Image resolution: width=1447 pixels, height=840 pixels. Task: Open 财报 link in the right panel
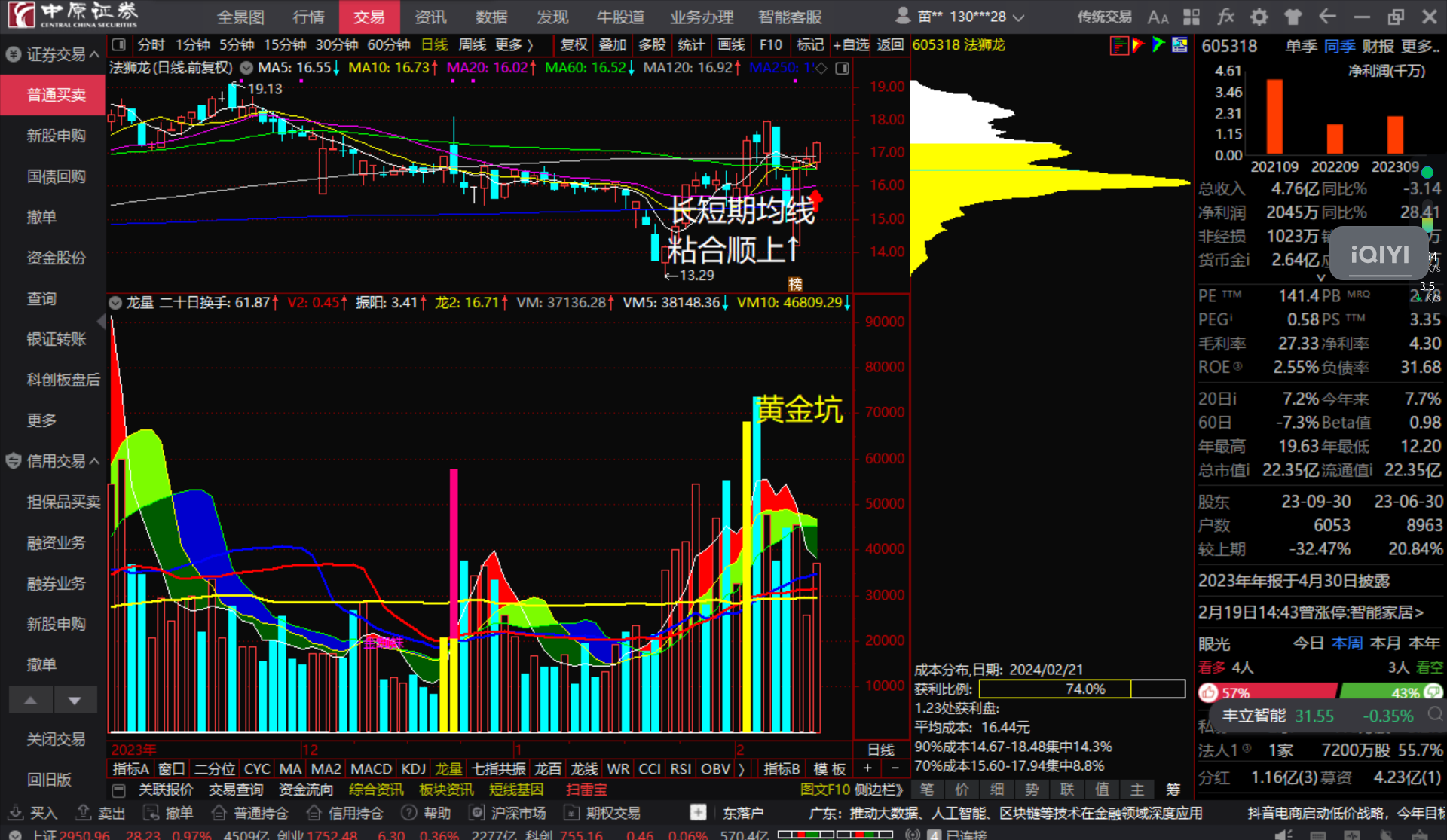[1376, 45]
